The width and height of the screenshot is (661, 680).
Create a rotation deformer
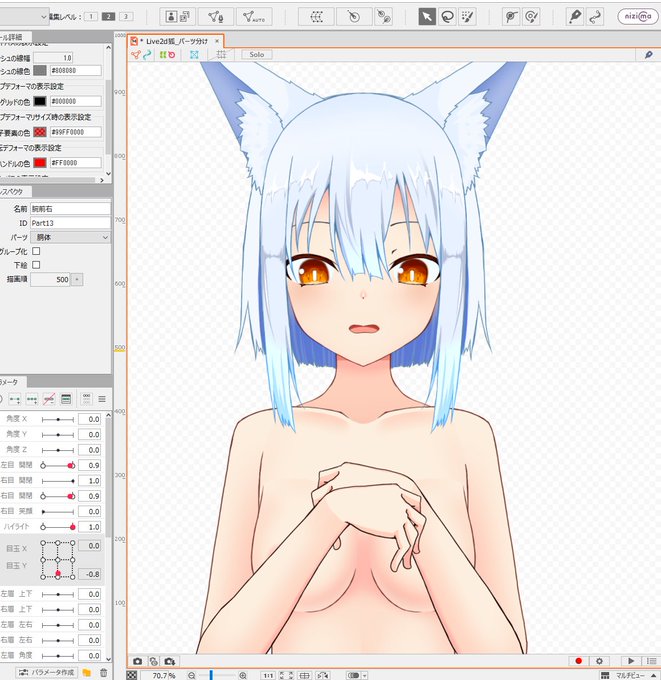(354, 17)
